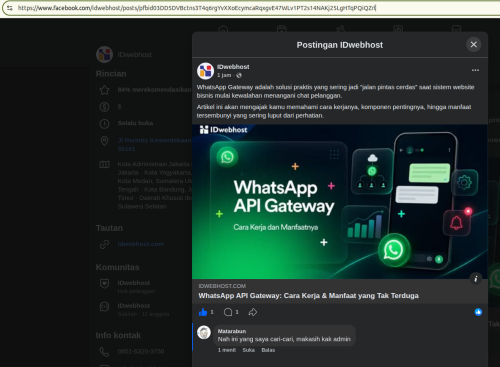Open site information icon in address bar
Image resolution: width=500 pixels, height=367 pixels.
[10, 8]
